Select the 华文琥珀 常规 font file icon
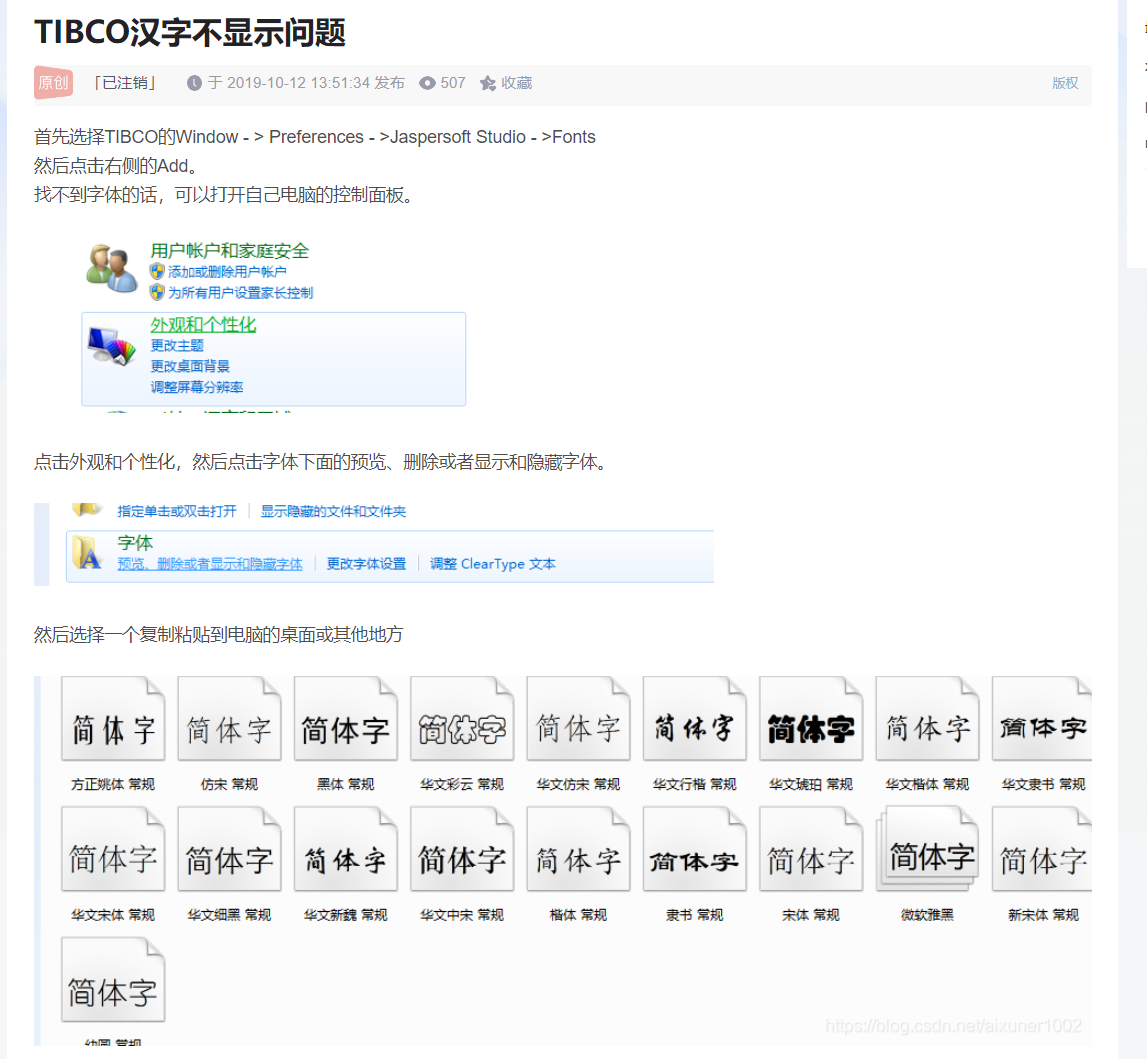The height and width of the screenshot is (1059, 1147). pos(811,719)
